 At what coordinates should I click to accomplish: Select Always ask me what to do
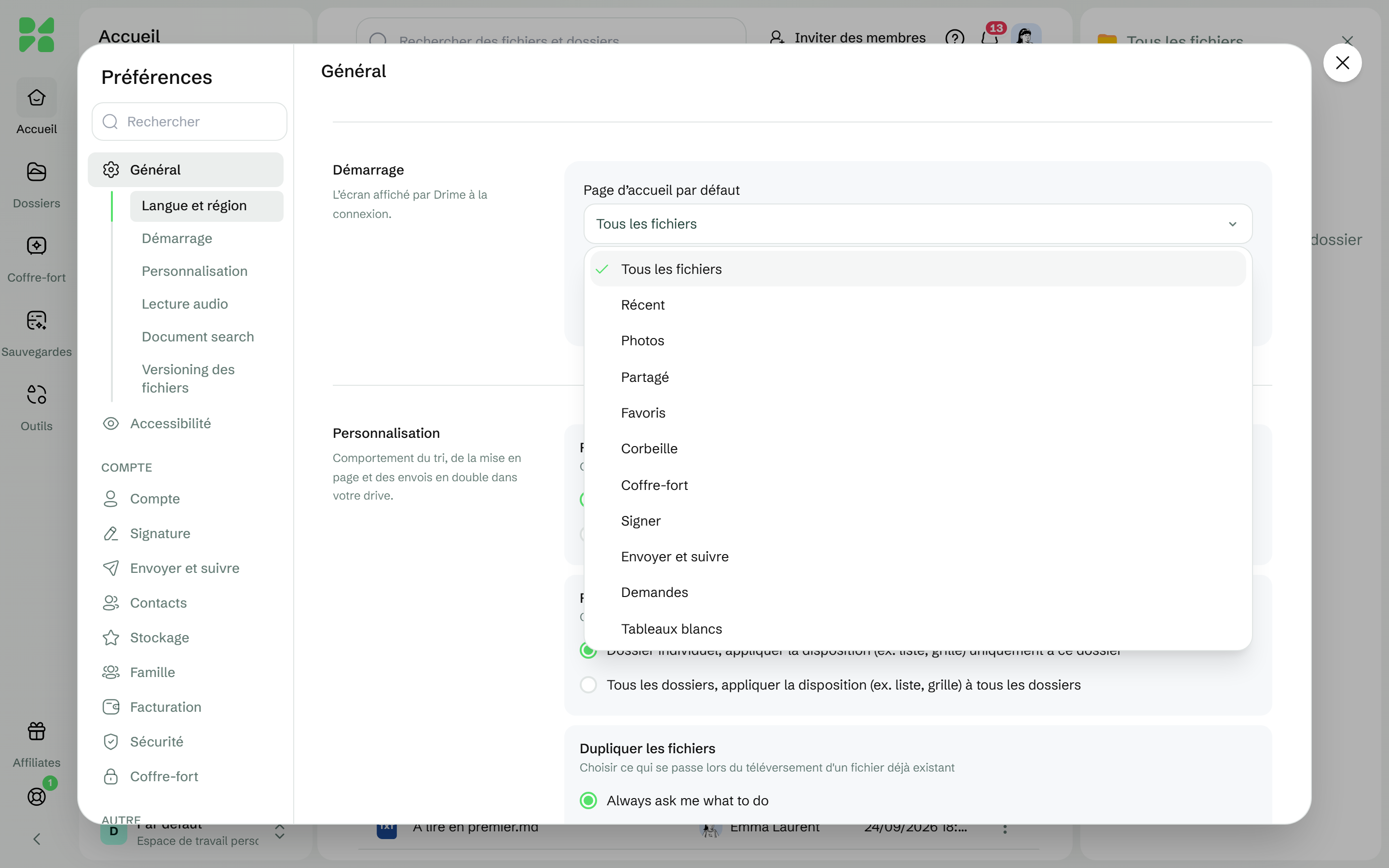588,801
